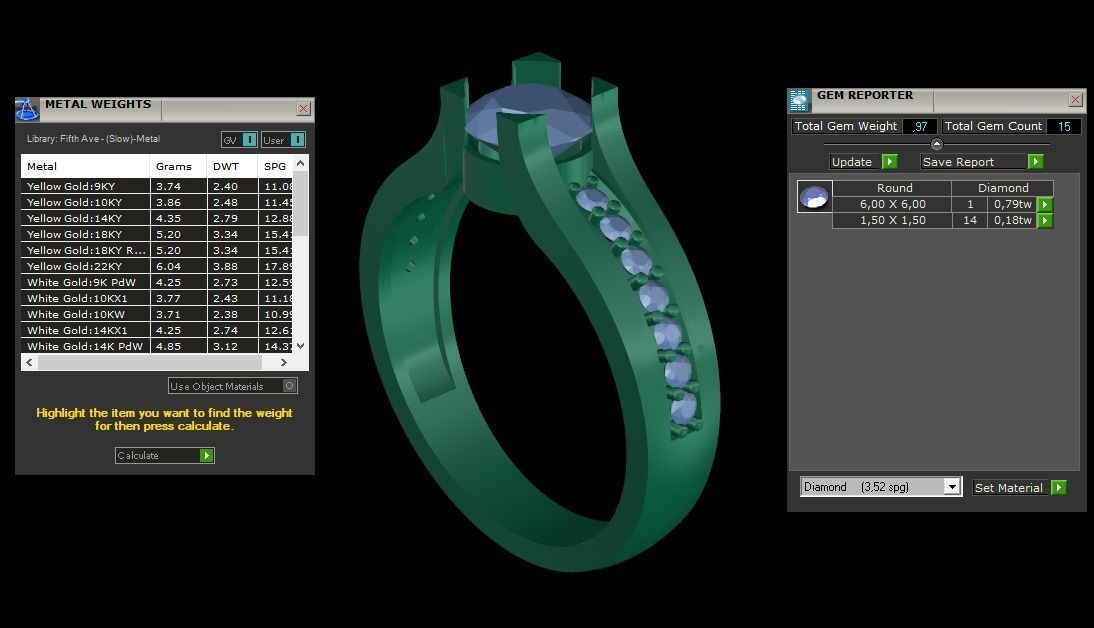Select the Yellow Gold:18KY R... row
This screenshot has height=628, width=1094.
pos(157,251)
